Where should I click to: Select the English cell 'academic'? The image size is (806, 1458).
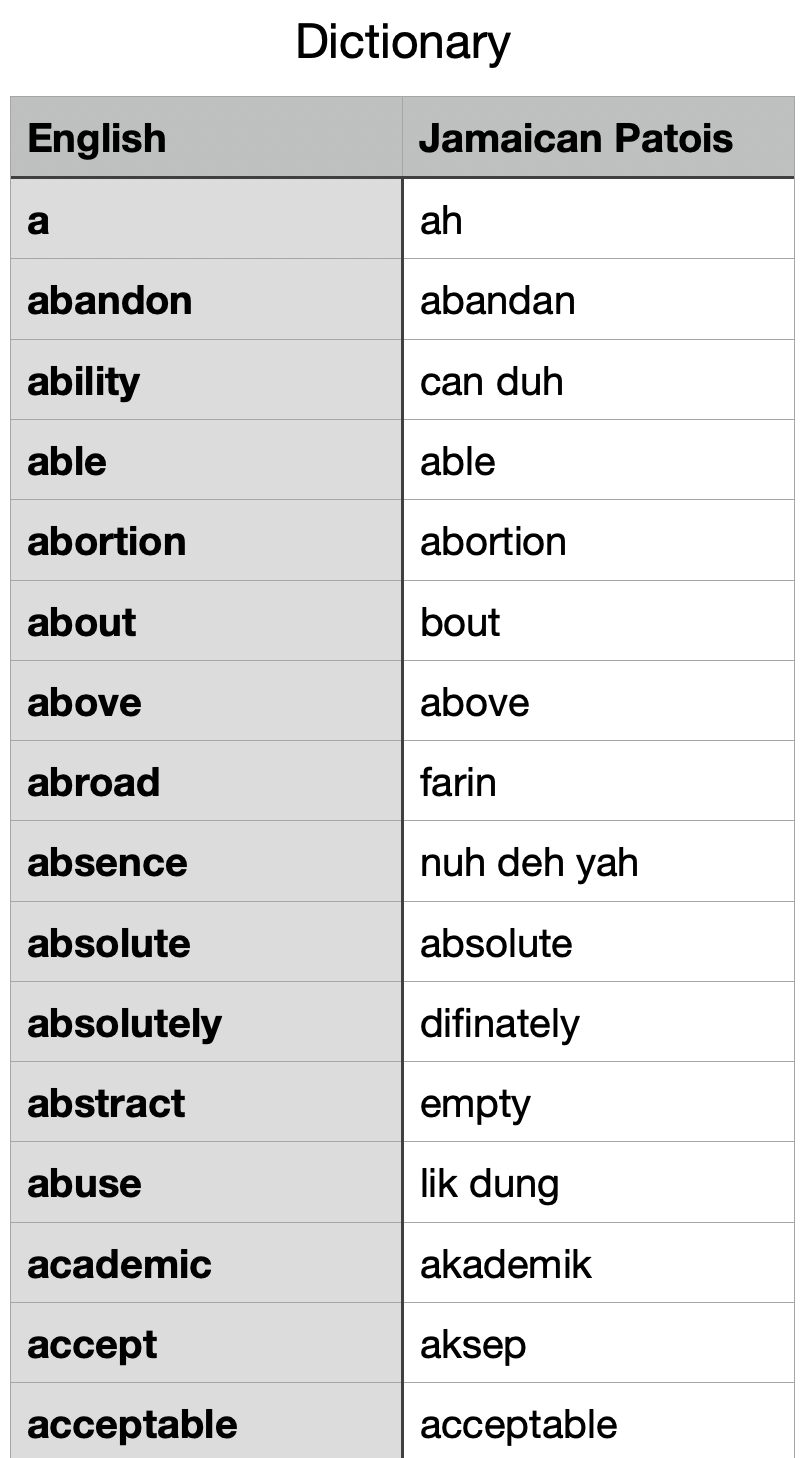coord(120,1264)
